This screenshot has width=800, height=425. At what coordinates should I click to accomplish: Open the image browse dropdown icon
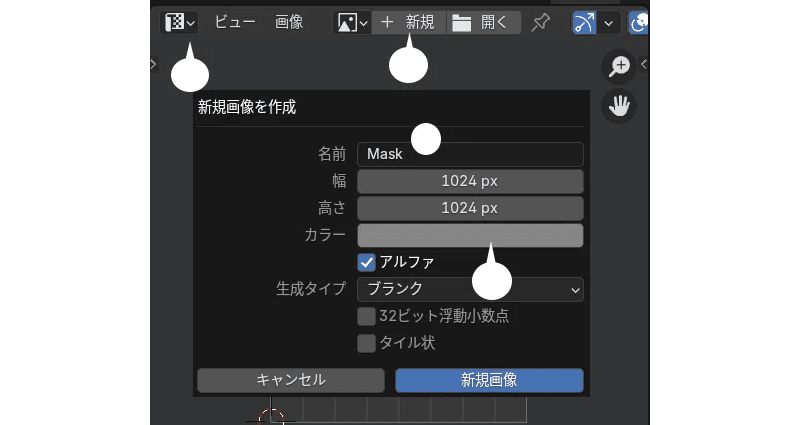tap(353, 22)
